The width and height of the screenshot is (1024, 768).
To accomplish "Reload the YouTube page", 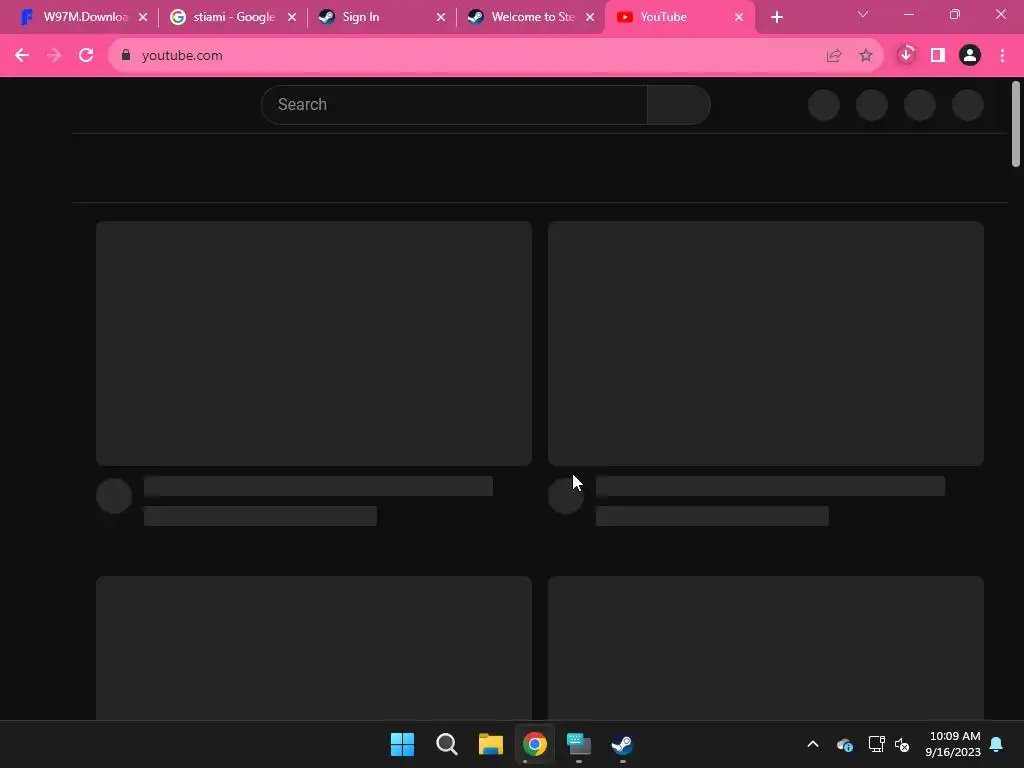I will [x=86, y=56].
